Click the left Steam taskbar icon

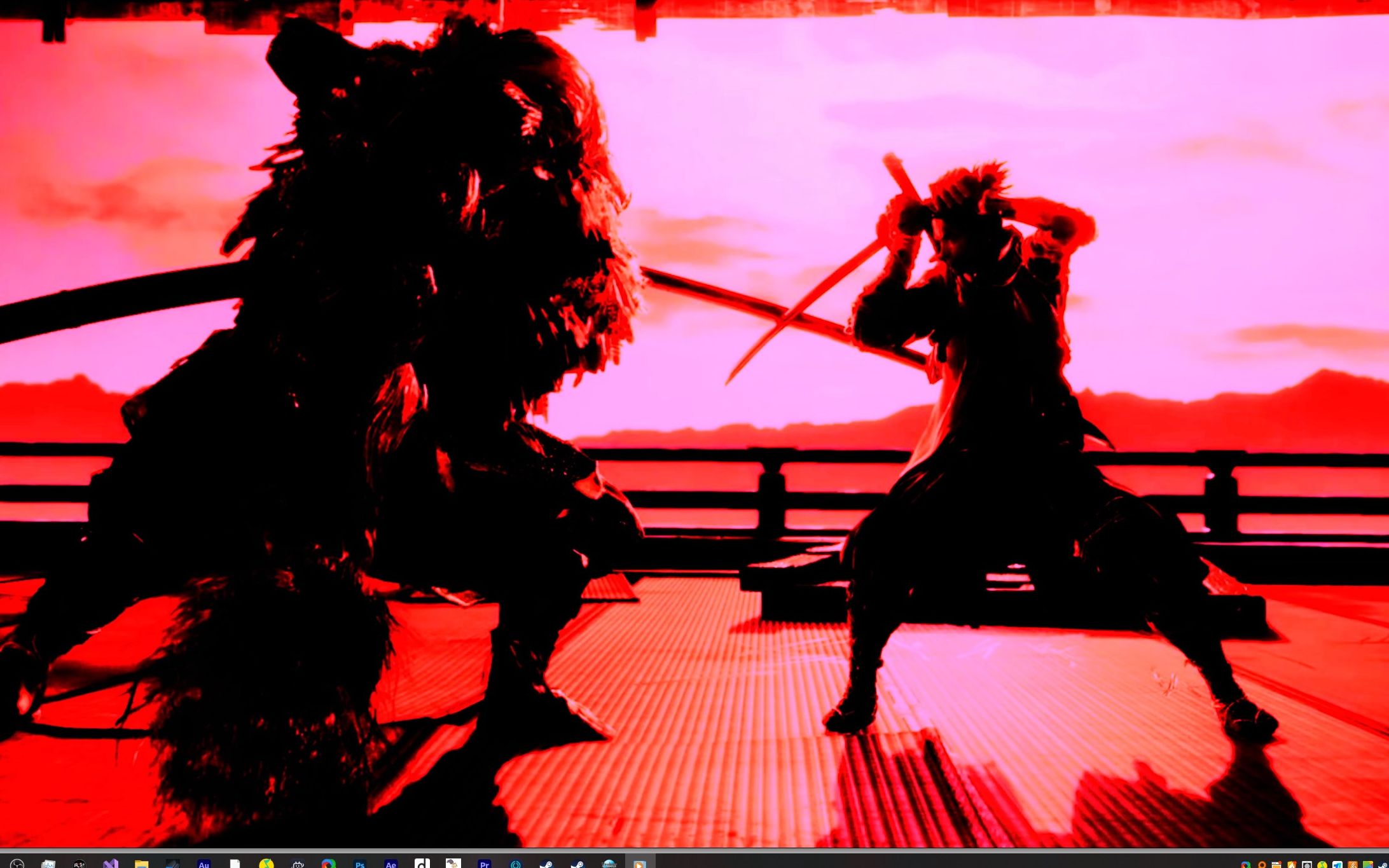point(546,864)
